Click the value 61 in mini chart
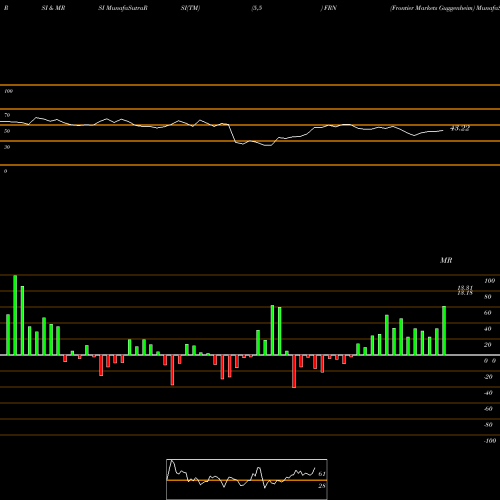The height and width of the screenshot is (500, 500). pos(322,474)
